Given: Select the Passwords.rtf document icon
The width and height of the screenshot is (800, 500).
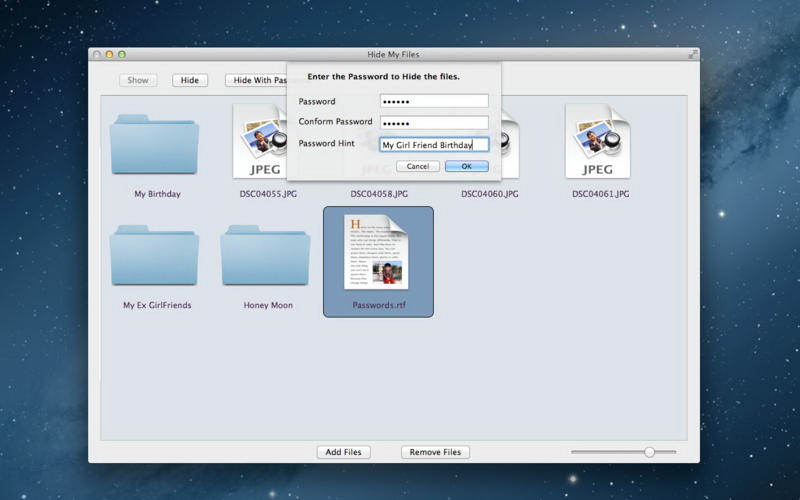Looking at the screenshot, I should click(378, 252).
